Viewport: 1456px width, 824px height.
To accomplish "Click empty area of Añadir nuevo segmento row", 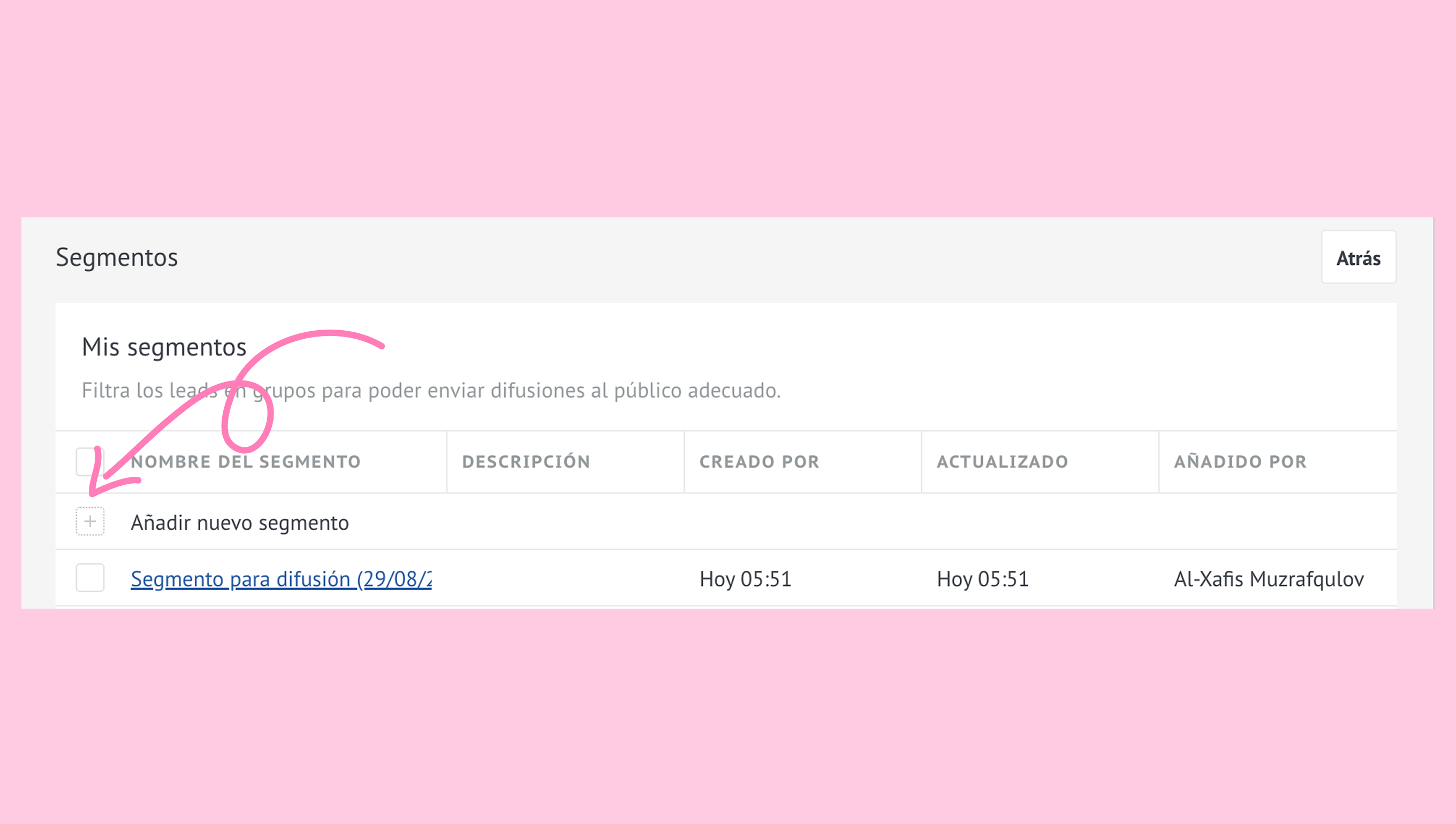I will tap(849, 522).
